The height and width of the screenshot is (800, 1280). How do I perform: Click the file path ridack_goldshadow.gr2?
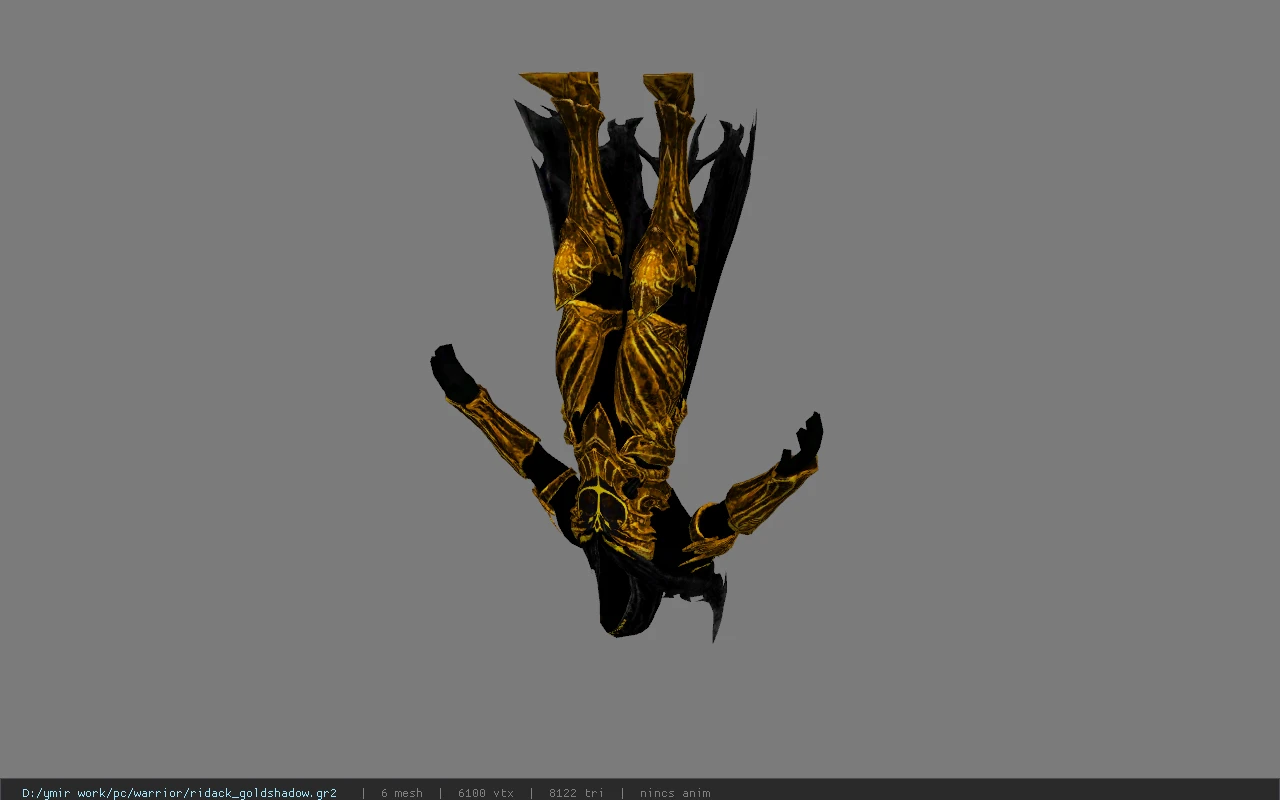pyautogui.click(x=179, y=793)
